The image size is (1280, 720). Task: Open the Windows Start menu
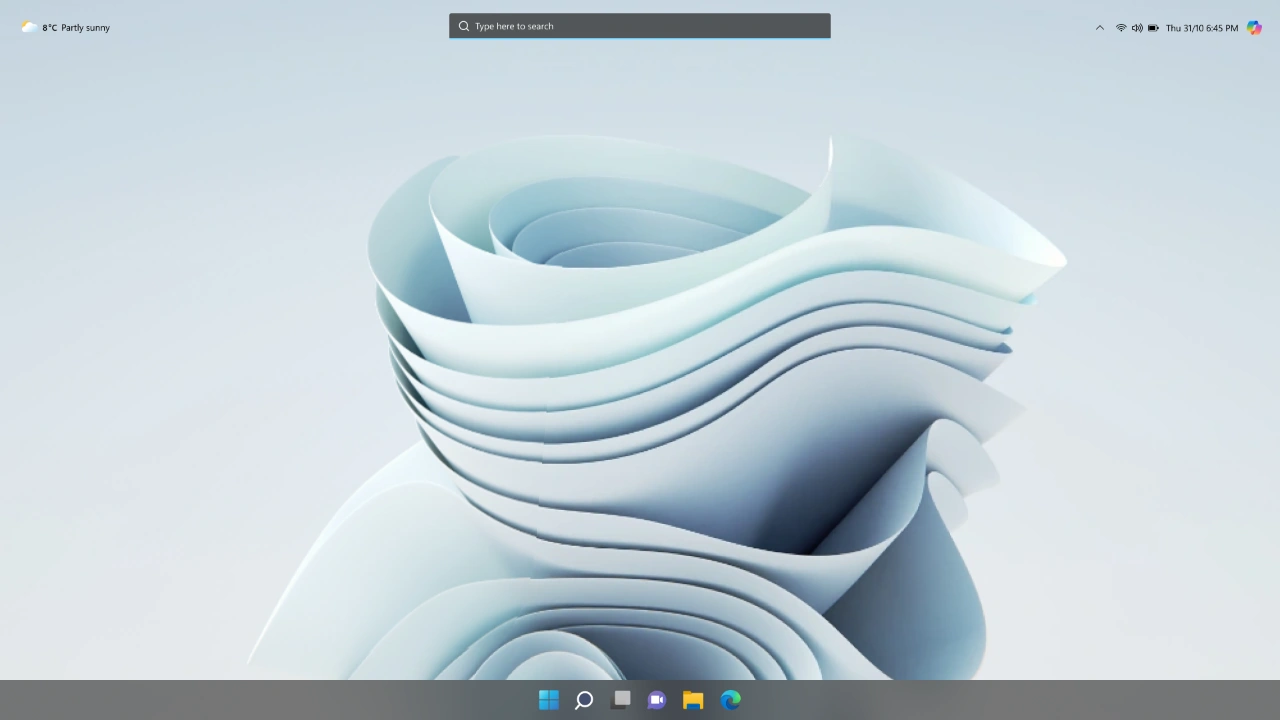(x=549, y=700)
